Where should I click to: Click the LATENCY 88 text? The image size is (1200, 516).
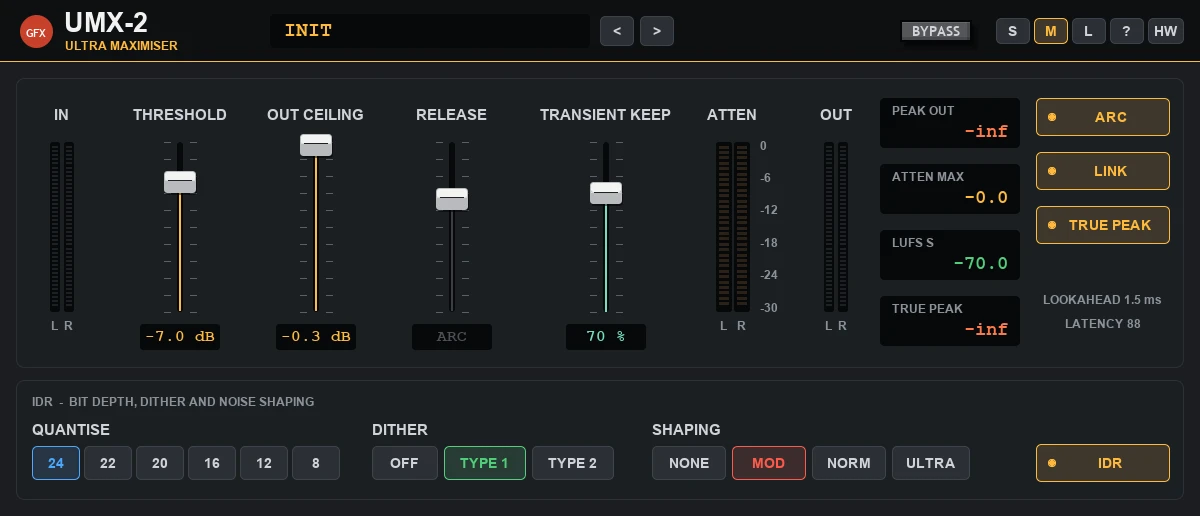pyautogui.click(x=1102, y=324)
